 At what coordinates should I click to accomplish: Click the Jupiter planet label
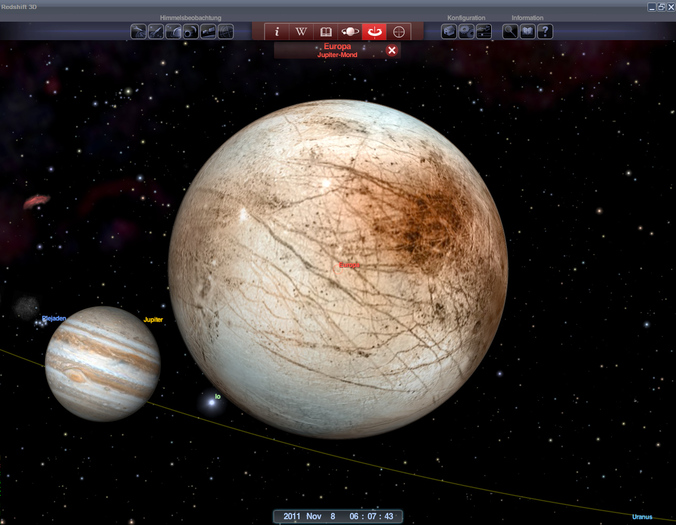click(153, 320)
